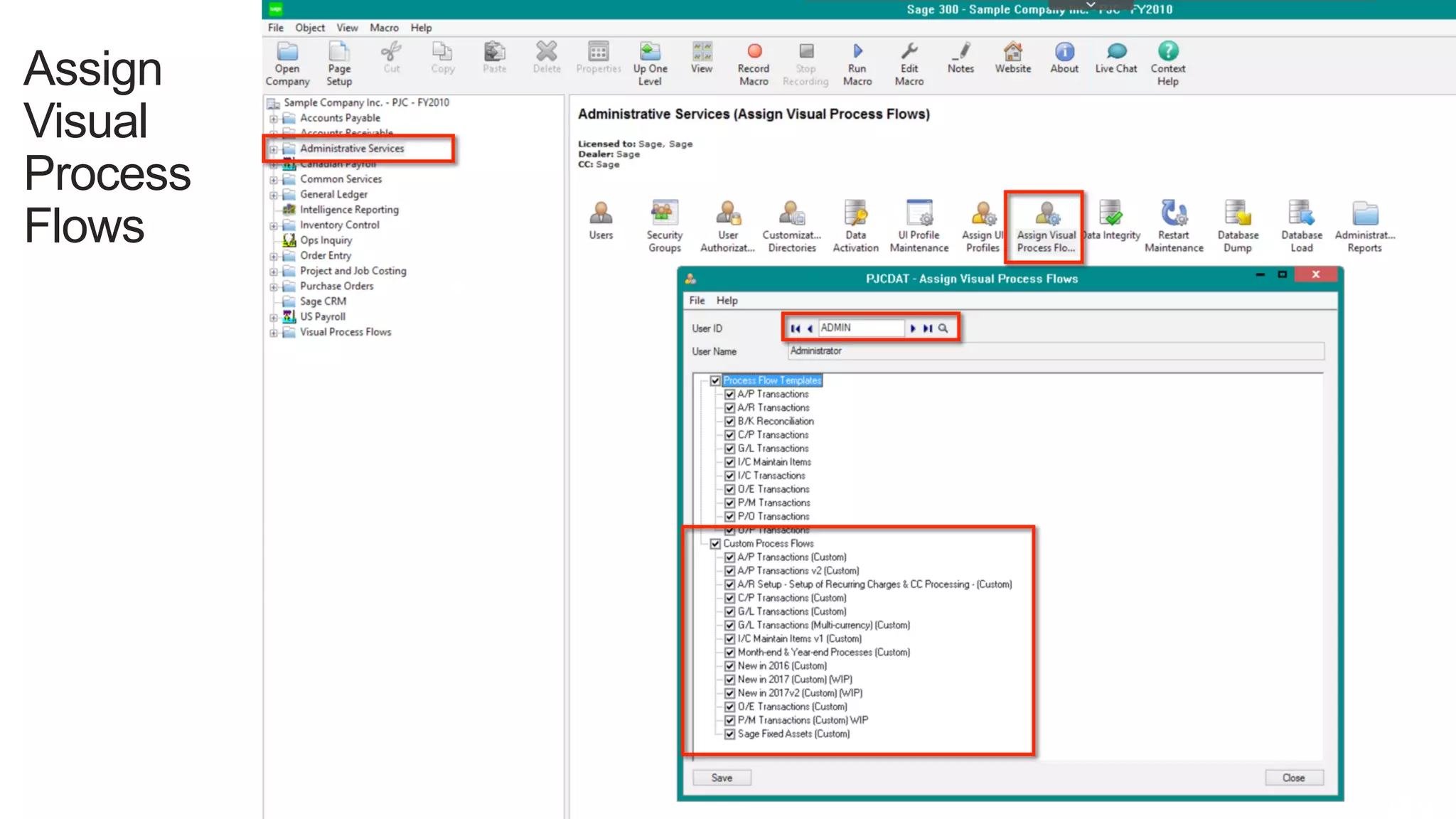
Task: Open the Restart Maintenance icon
Action: (x=1173, y=214)
